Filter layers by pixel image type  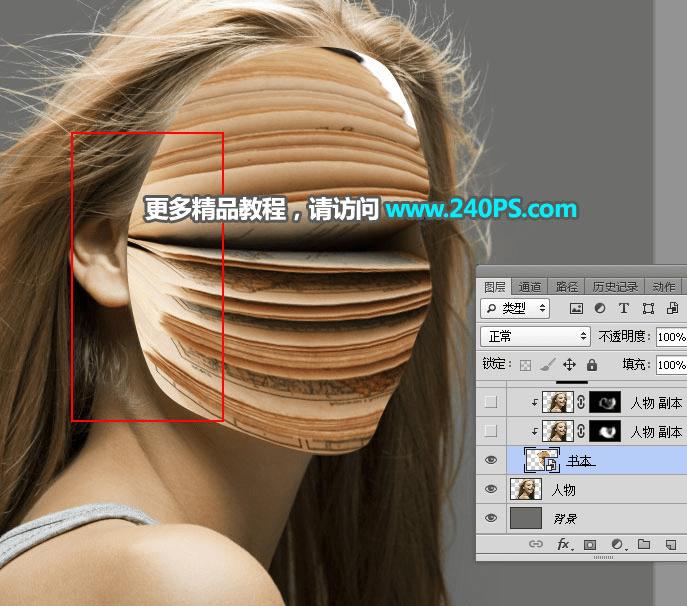576,308
